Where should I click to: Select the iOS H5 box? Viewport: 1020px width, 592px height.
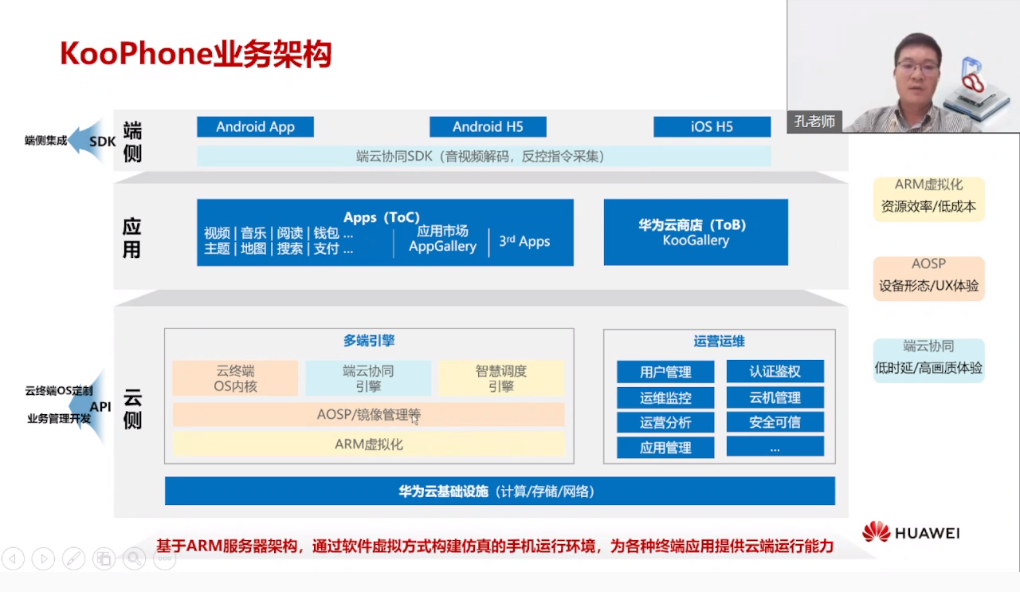click(x=712, y=127)
